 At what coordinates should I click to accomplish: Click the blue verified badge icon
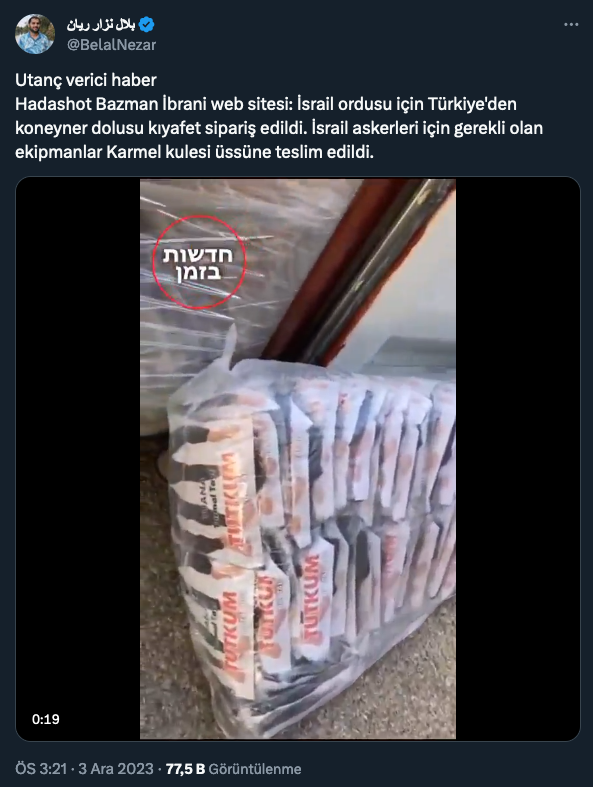[x=147, y=24]
